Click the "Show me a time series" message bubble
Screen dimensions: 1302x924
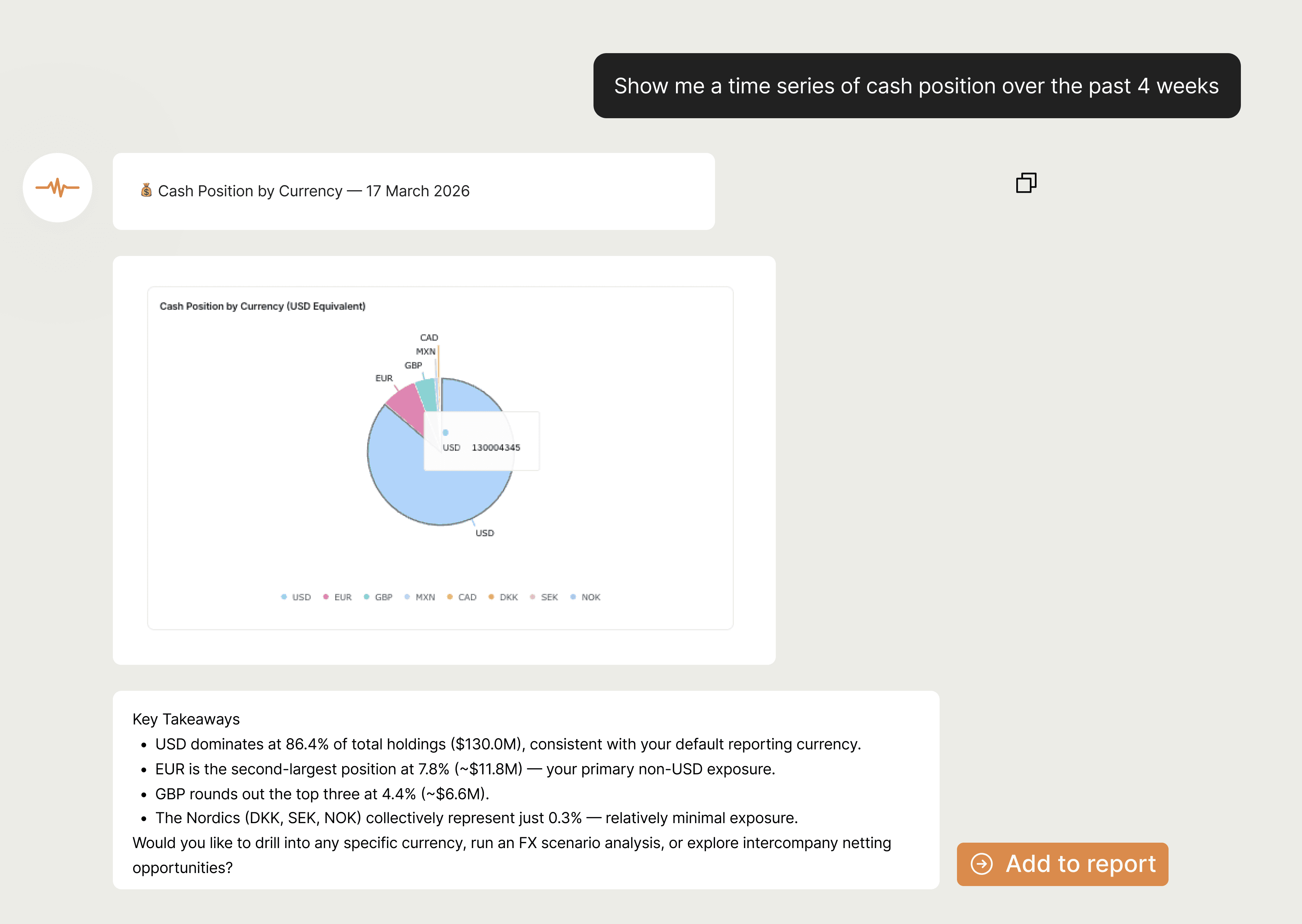tap(916, 86)
